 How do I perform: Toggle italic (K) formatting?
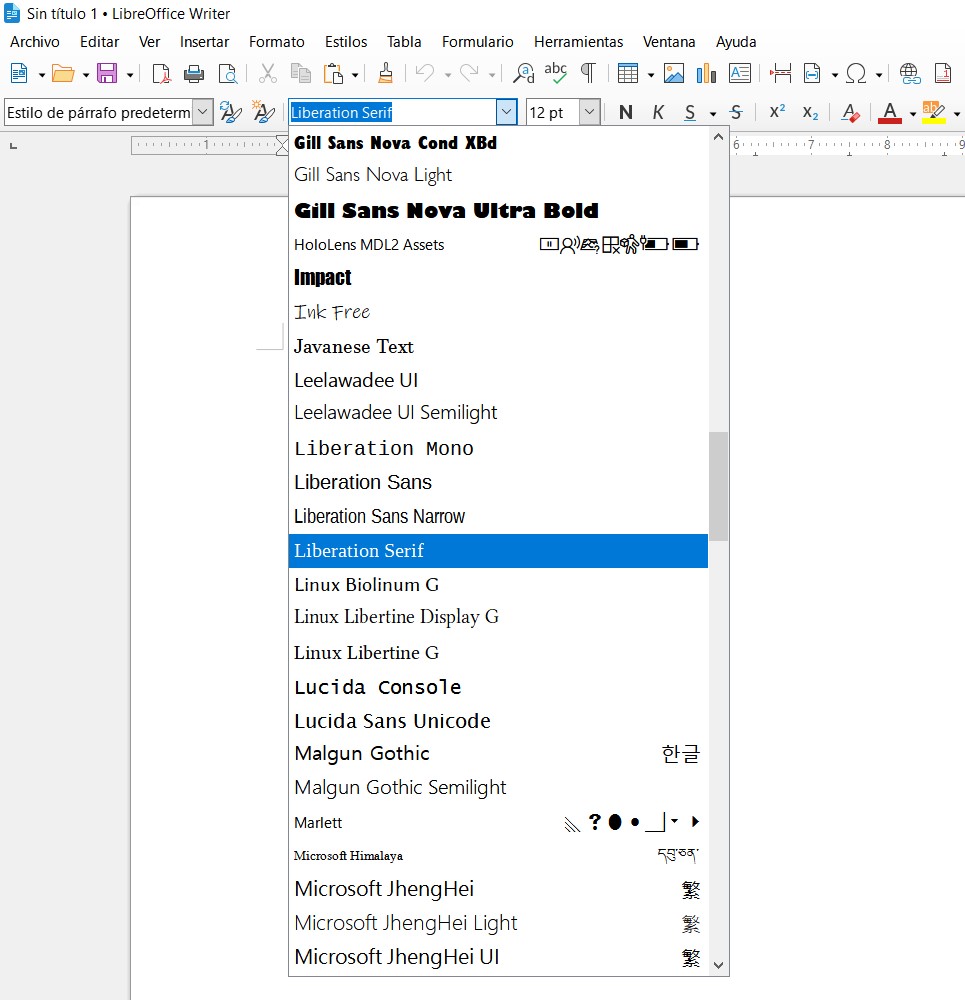[658, 113]
